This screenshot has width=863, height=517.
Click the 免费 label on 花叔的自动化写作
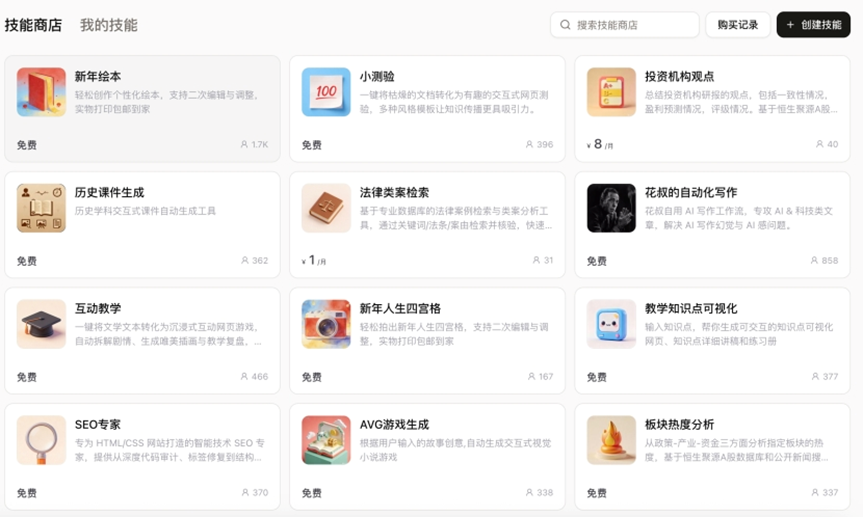(597, 262)
